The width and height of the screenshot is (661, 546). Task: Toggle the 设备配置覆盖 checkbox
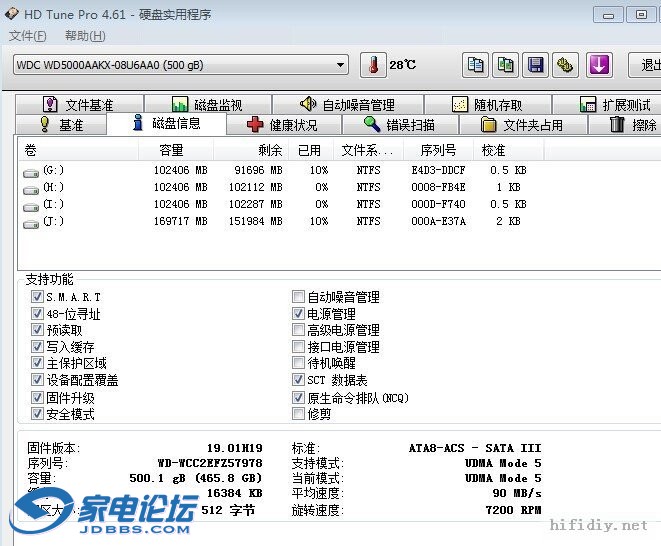37,380
